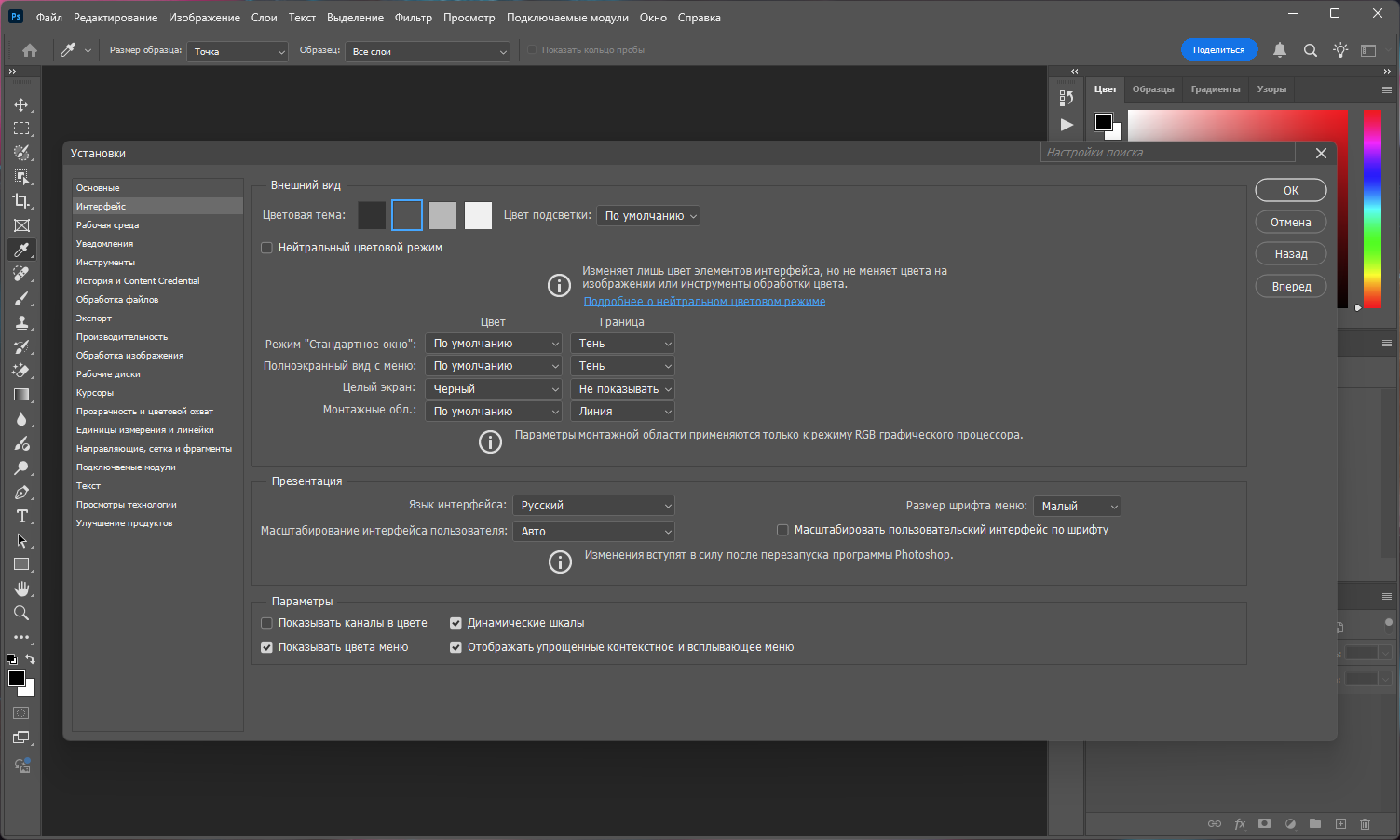Click the OK button
1400x840 pixels.
[1290, 190]
